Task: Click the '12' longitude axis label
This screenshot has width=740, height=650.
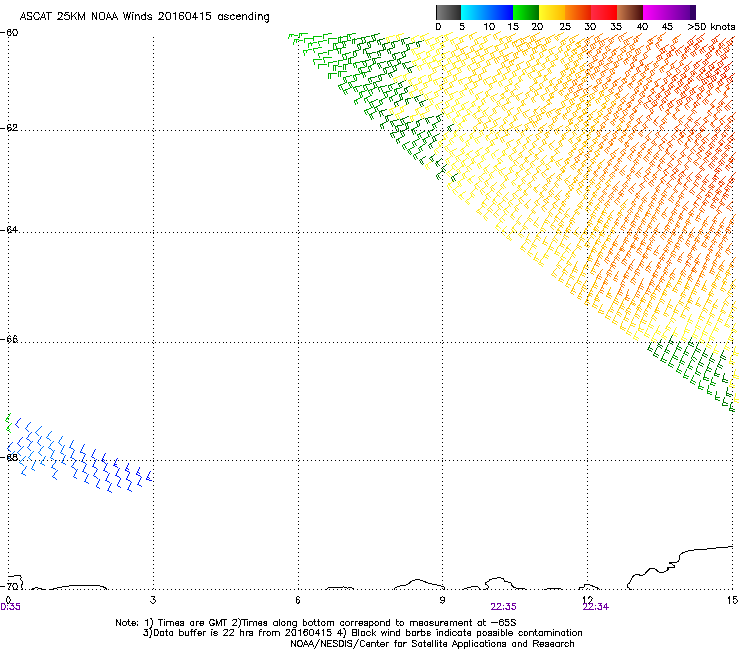Action: (588, 600)
